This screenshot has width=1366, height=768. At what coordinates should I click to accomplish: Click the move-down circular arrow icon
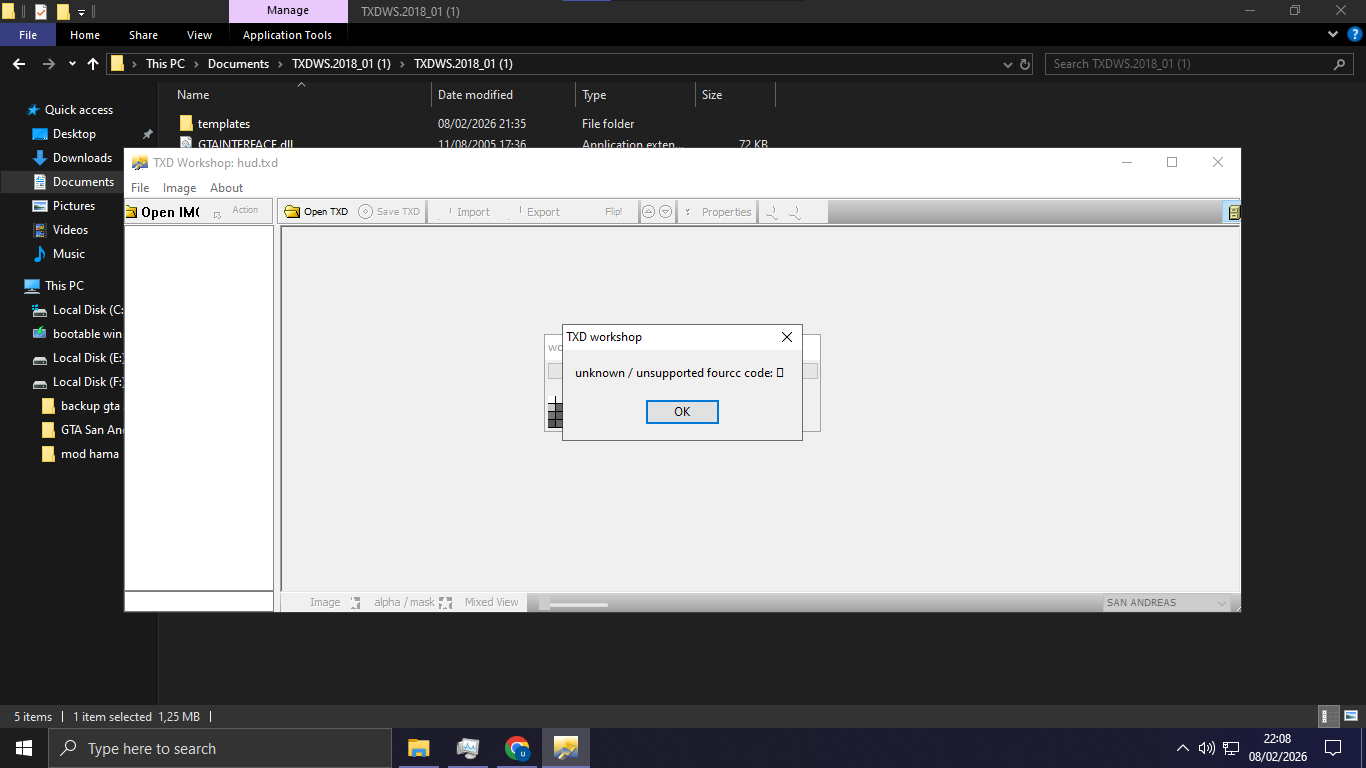[x=665, y=212]
